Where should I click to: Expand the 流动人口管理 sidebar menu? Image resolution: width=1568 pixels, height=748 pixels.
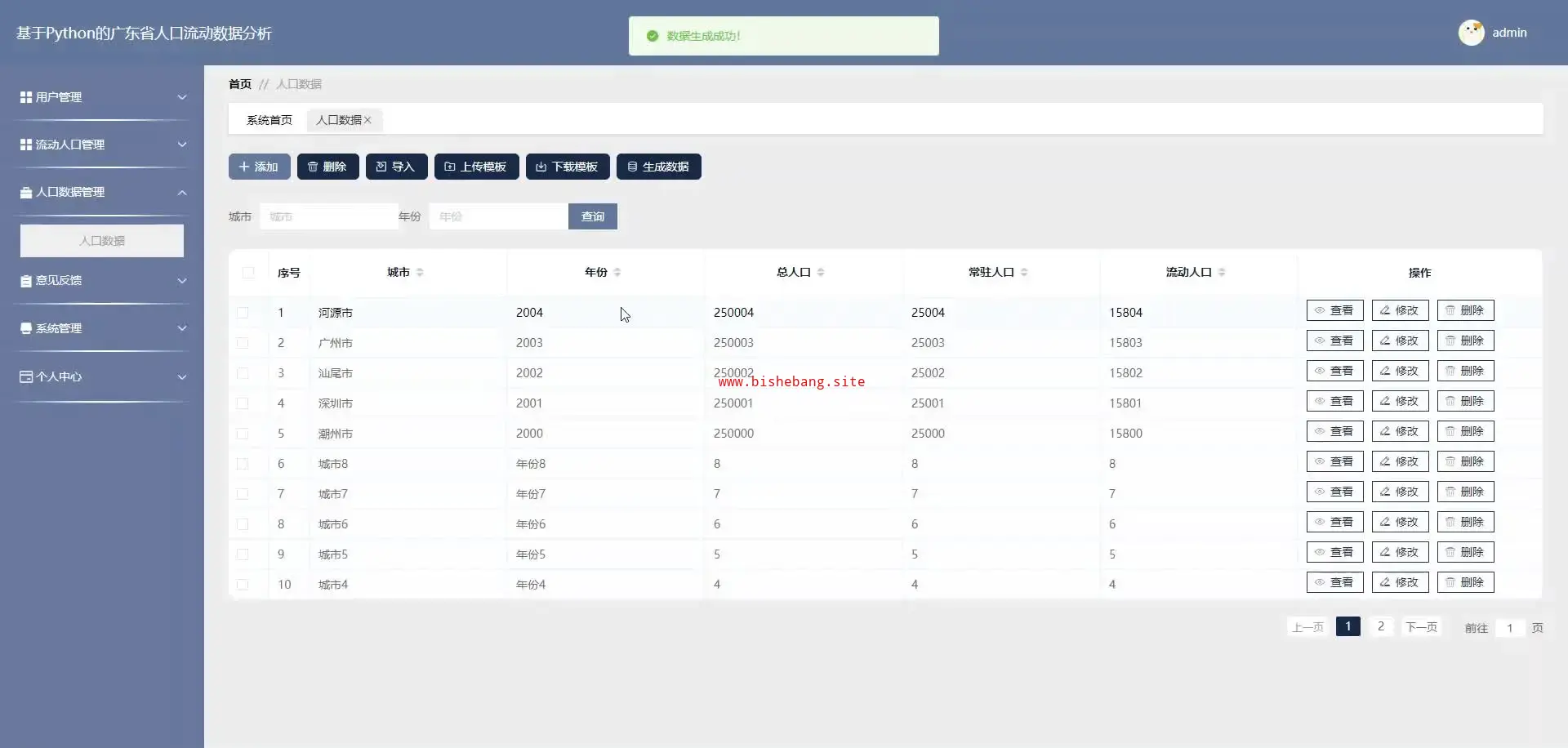(x=102, y=145)
